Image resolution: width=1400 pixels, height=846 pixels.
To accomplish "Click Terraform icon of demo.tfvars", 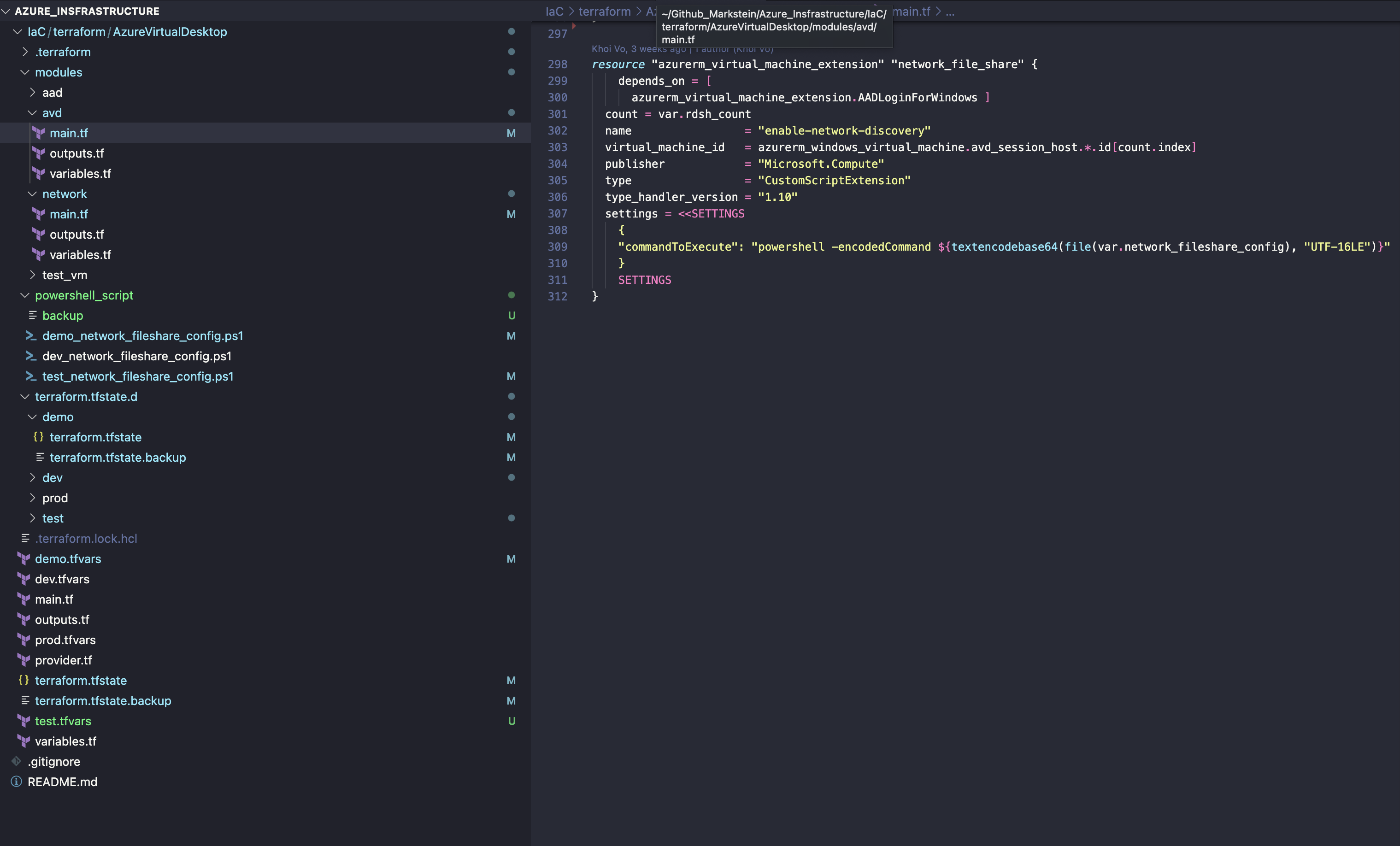I will [x=24, y=559].
